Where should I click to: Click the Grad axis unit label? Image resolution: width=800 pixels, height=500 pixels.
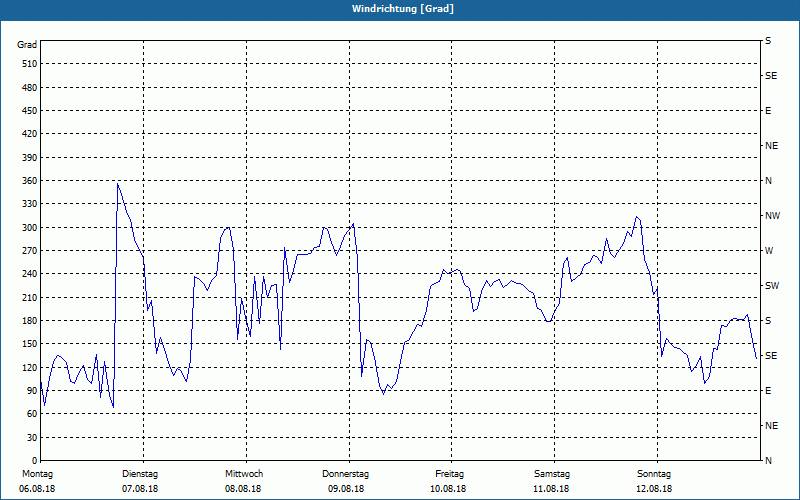coord(27,45)
